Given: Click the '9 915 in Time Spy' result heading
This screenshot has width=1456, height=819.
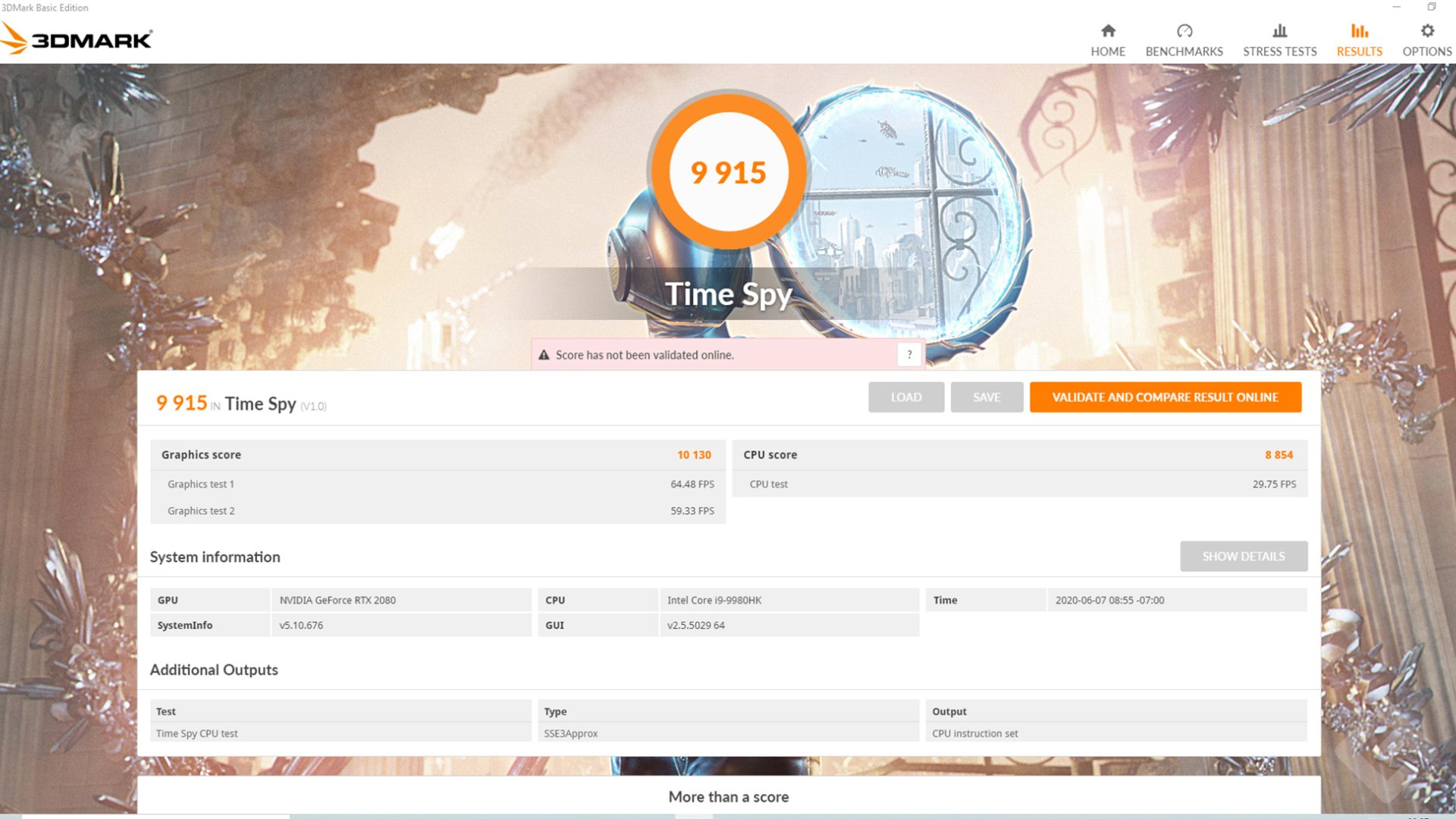Looking at the screenshot, I should [241, 403].
